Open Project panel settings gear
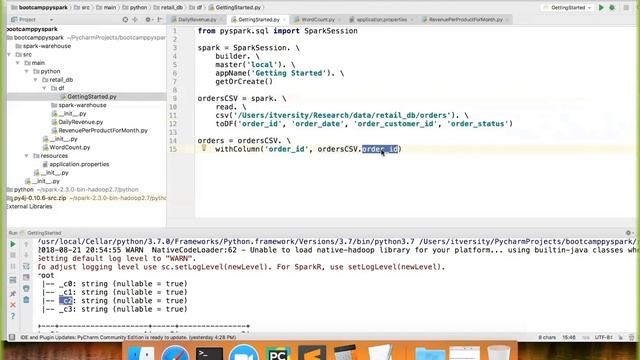 148,20
